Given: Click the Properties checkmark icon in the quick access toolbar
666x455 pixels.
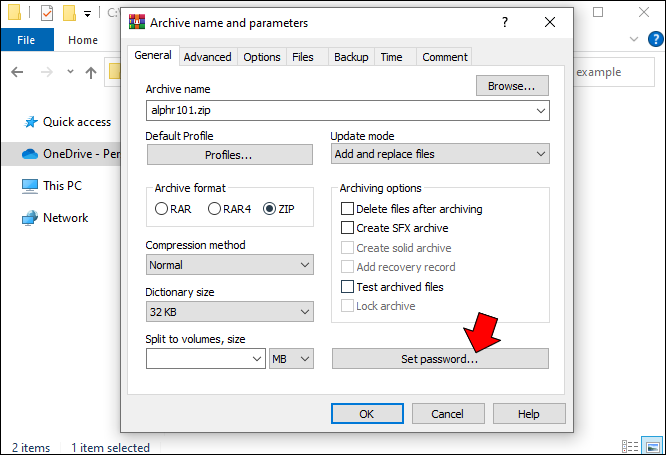Looking at the screenshot, I should coord(47,14).
